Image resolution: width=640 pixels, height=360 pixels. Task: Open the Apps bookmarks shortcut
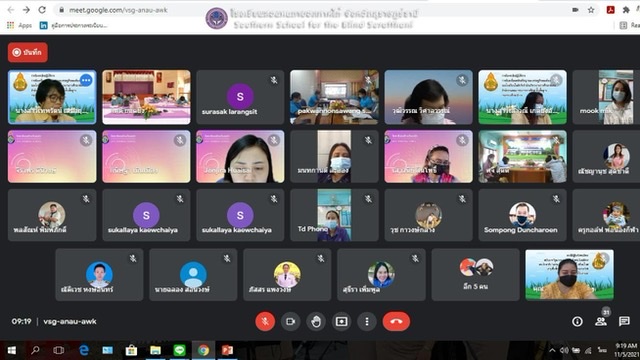tap(19, 25)
